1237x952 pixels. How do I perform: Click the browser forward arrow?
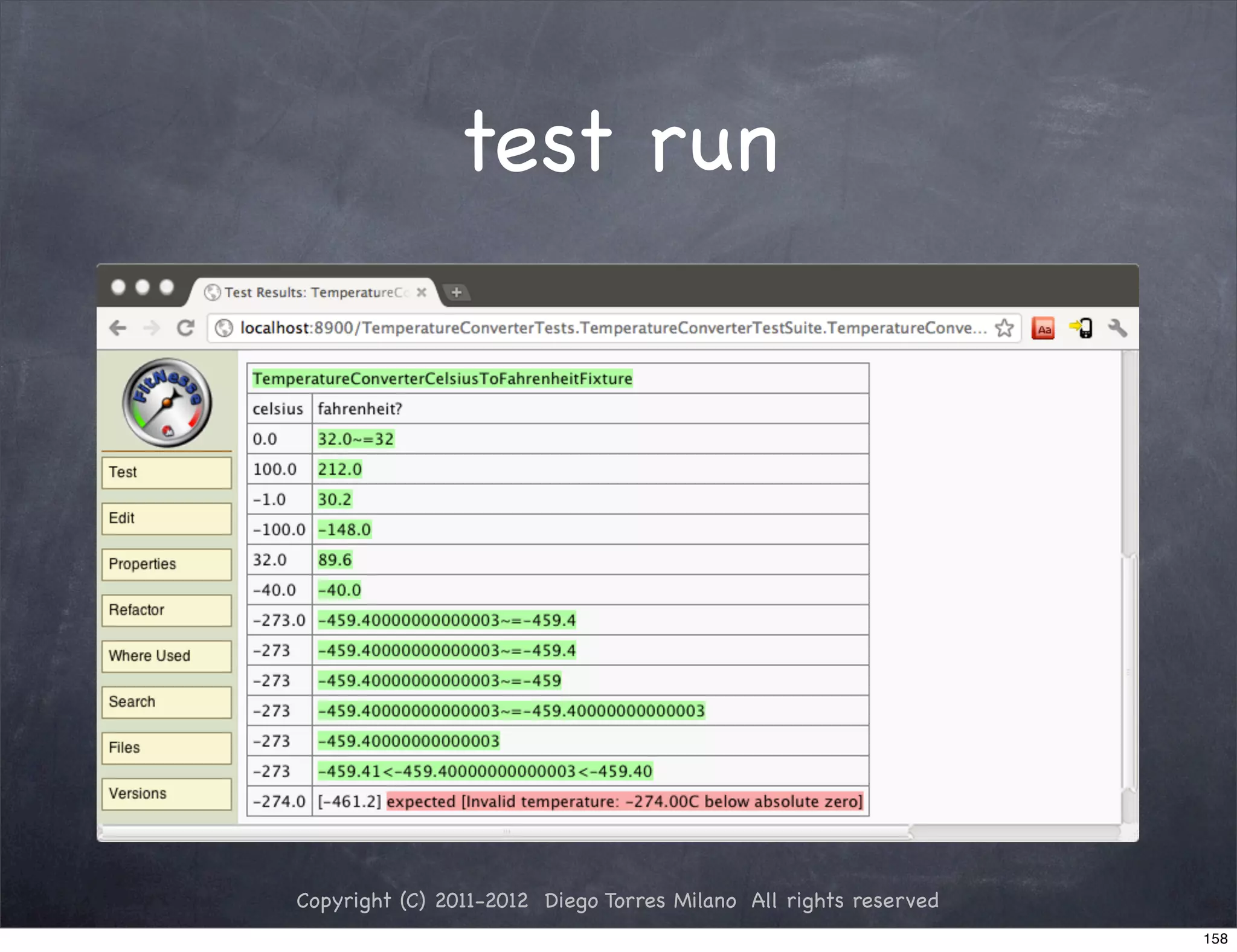coord(152,328)
